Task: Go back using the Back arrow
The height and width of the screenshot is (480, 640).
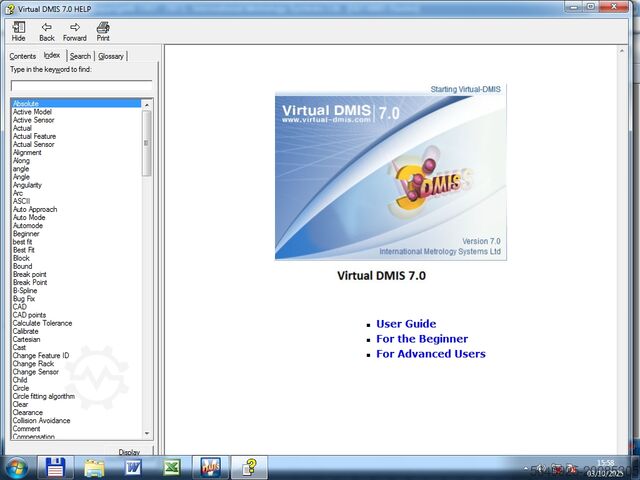Action: click(x=46, y=31)
